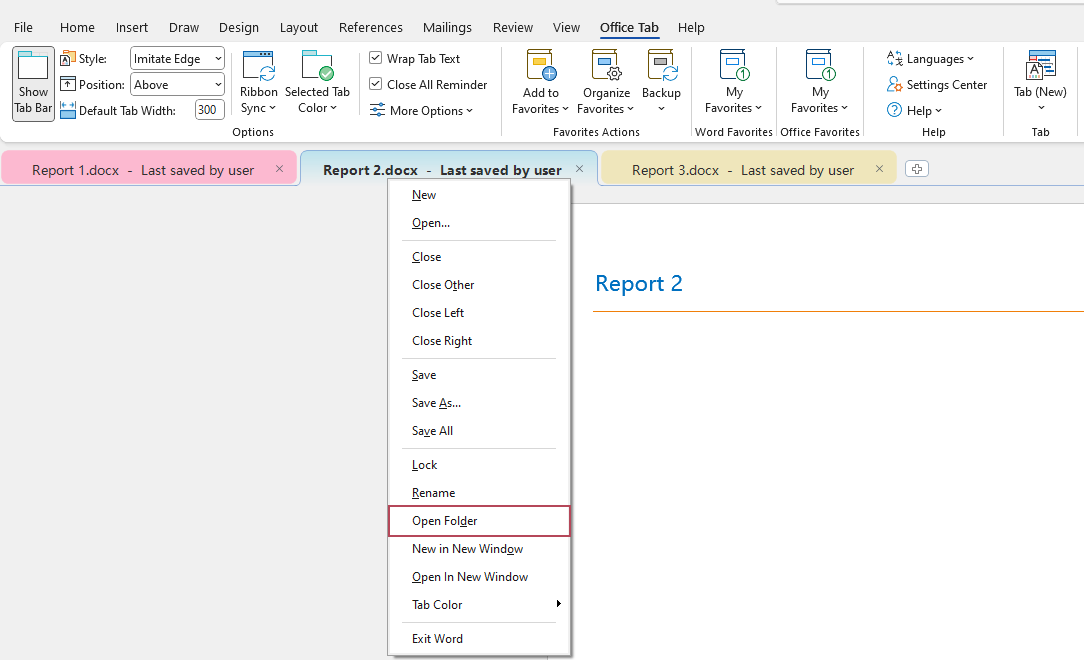This screenshot has height=660, width=1084.
Task: Uncheck the Wrap Tab Text checkbox
Action: 376,59
